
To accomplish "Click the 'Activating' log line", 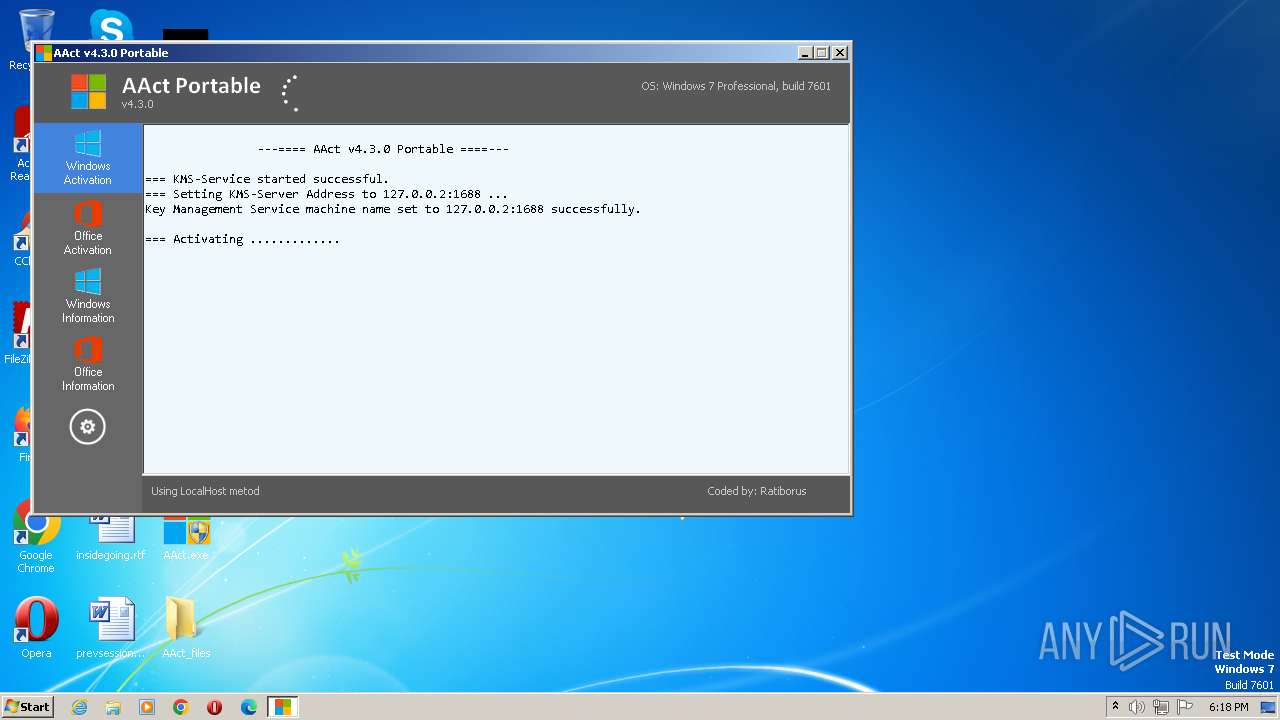I will (242, 239).
